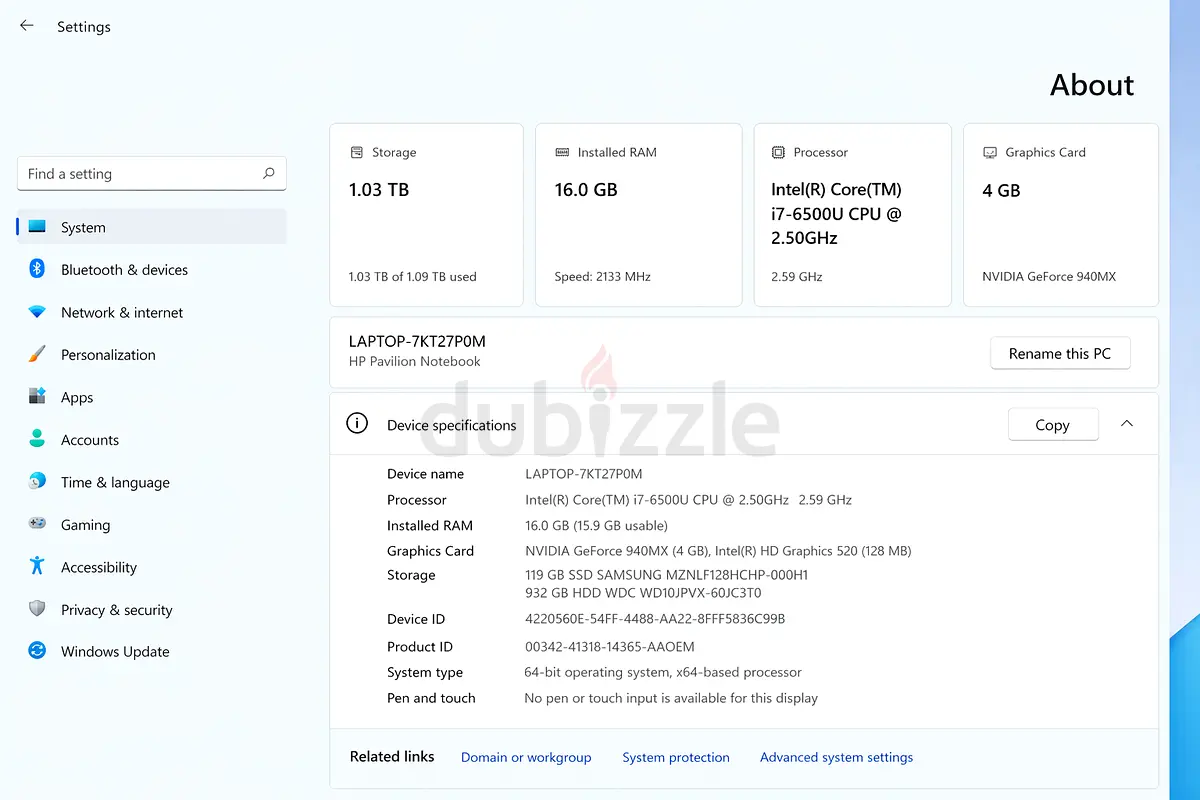Select the Personalization paintbrush icon
Screen dimensions: 1200x800
[x=37, y=354]
